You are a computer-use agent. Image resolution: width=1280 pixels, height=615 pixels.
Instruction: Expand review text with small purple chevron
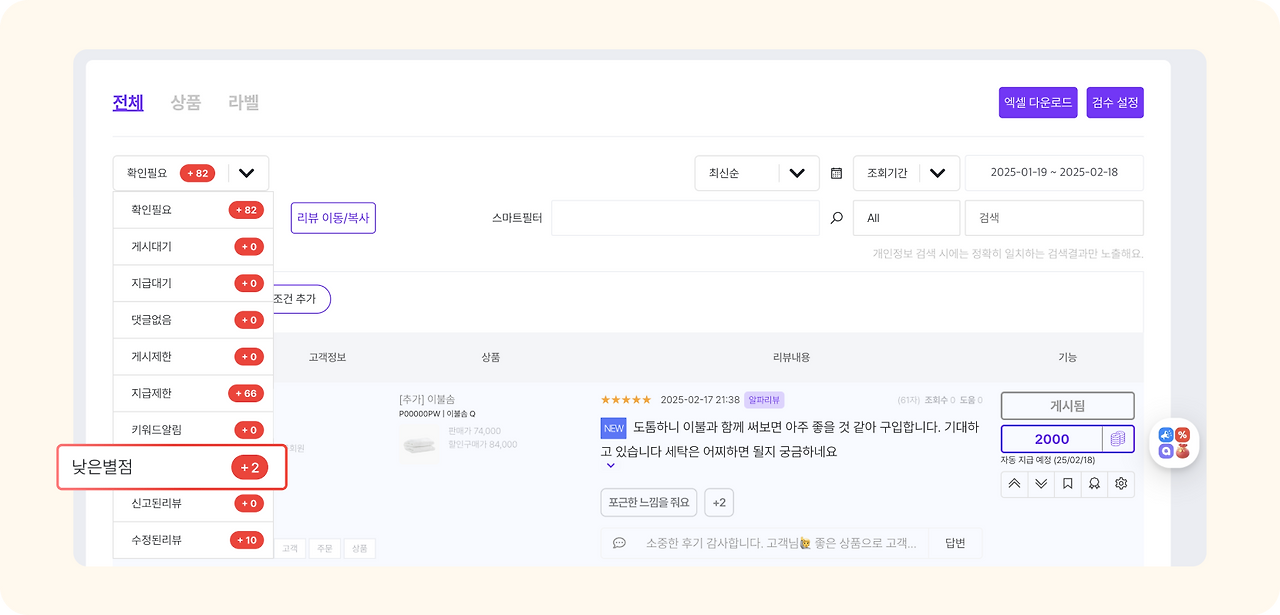pos(610,465)
